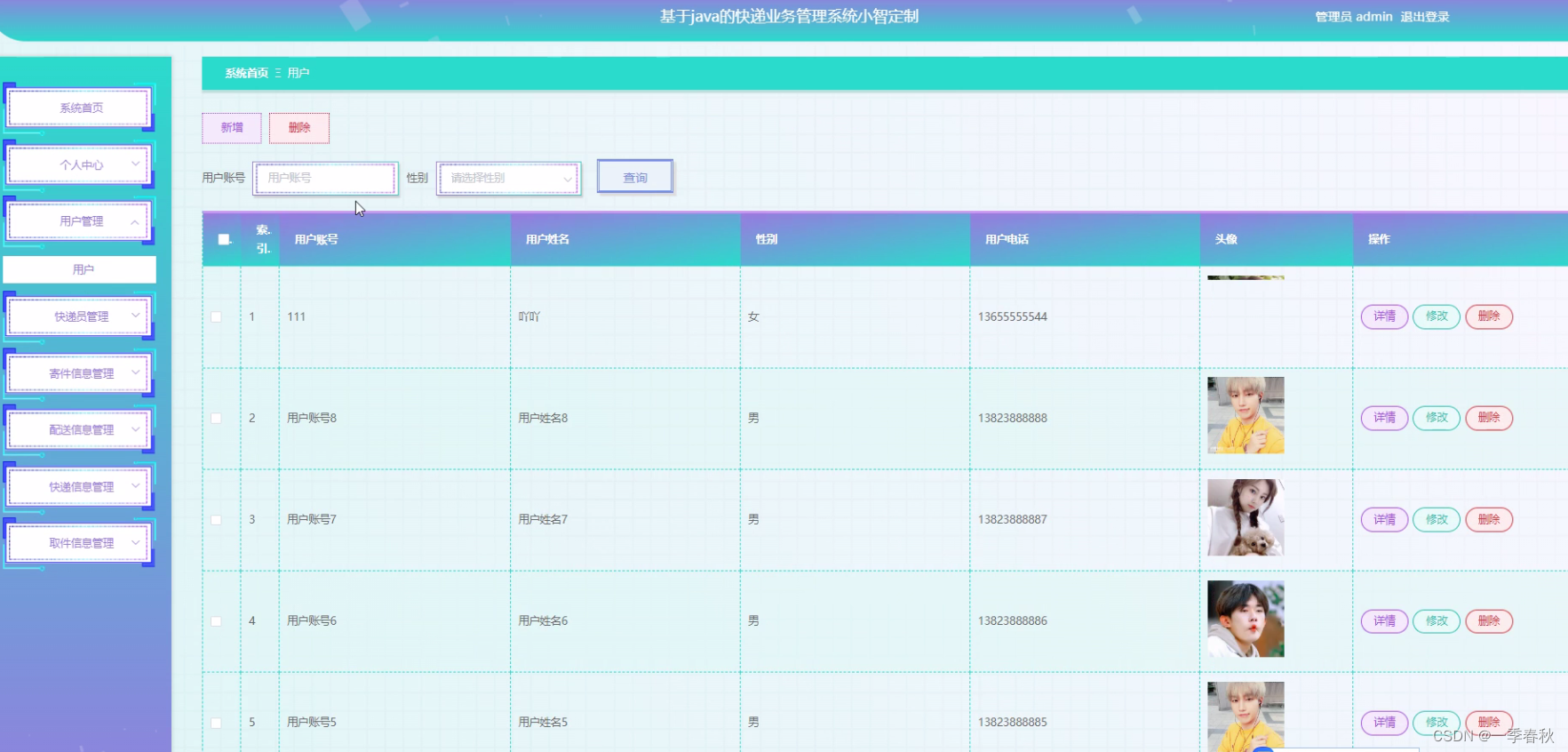Expand the 个人中心 sidebar menu
Screen dimensions: 1568x752
[79, 164]
